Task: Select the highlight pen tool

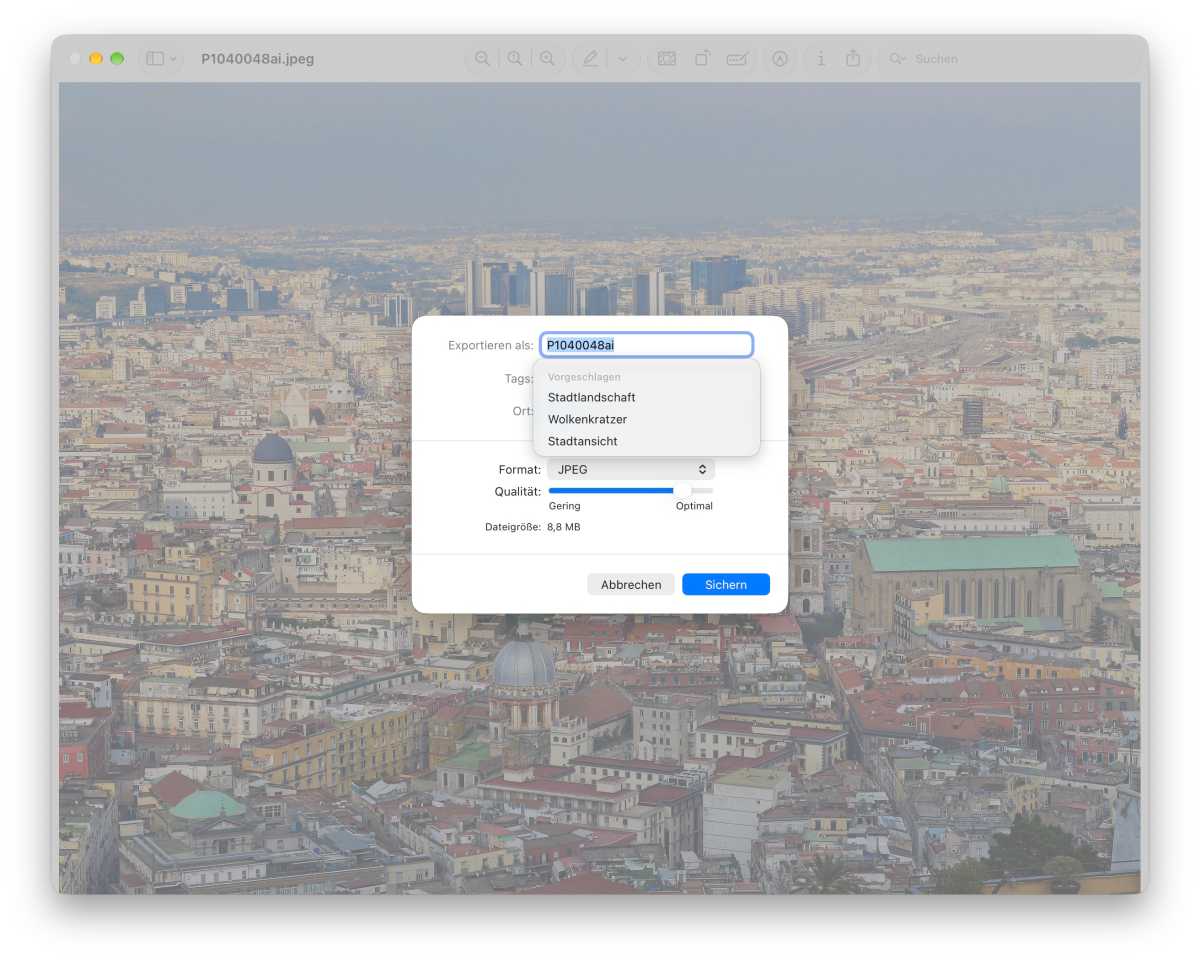Action: pos(590,59)
